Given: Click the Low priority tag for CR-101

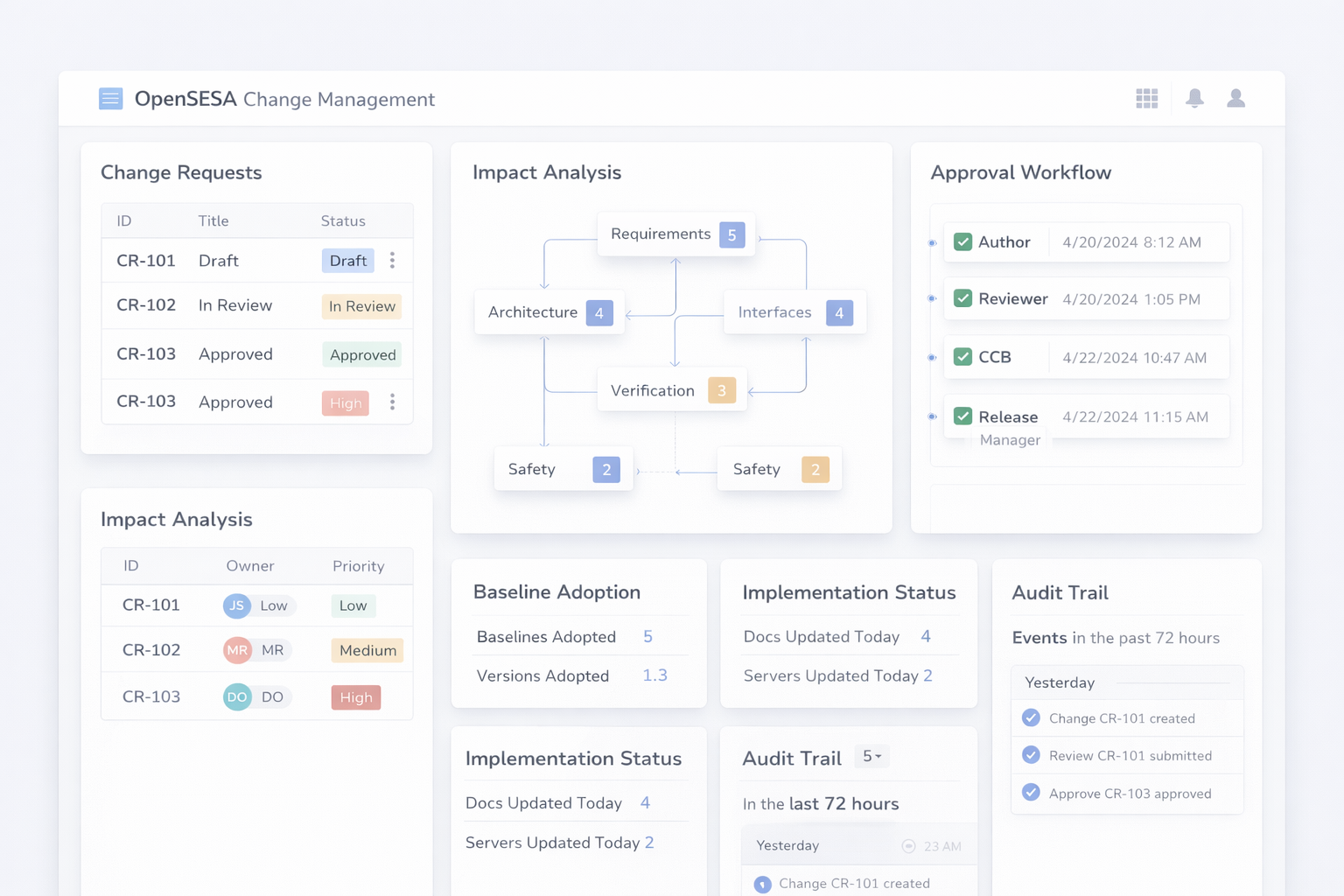Looking at the screenshot, I should 353,605.
